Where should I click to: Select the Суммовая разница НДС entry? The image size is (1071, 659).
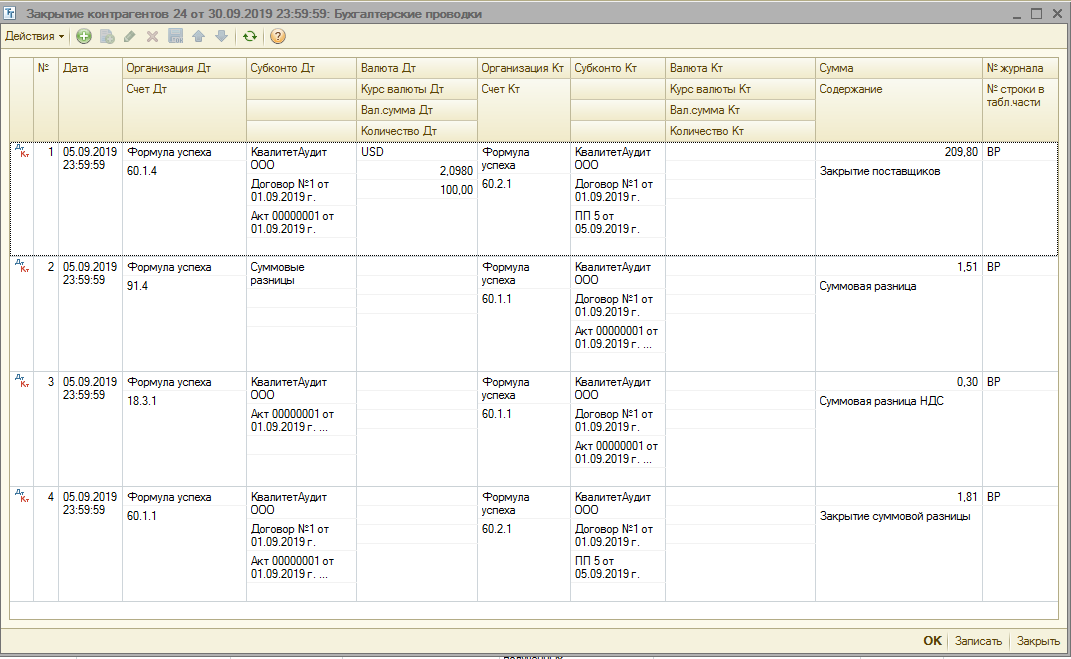point(881,401)
